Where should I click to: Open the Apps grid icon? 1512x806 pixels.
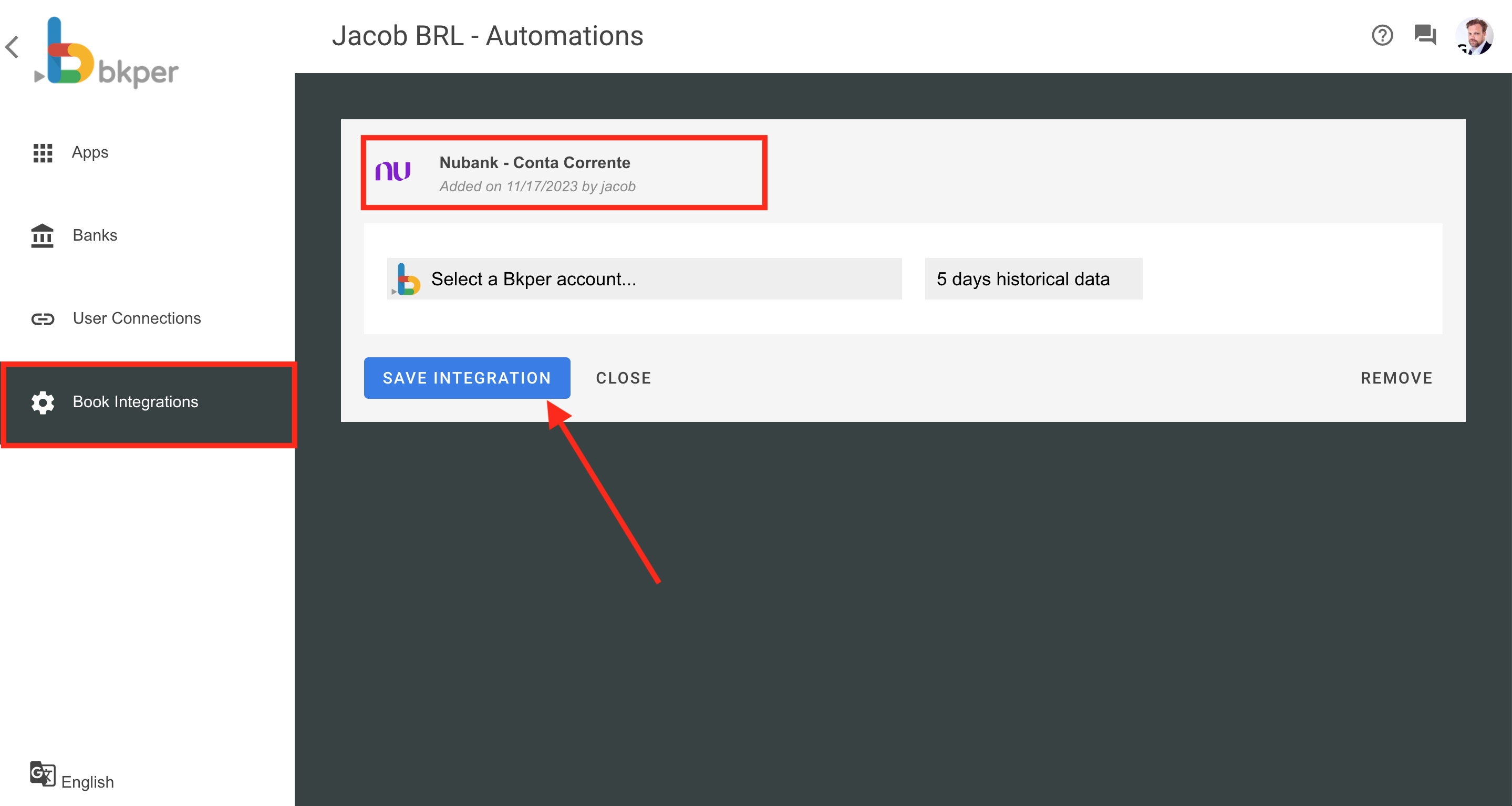[42, 152]
